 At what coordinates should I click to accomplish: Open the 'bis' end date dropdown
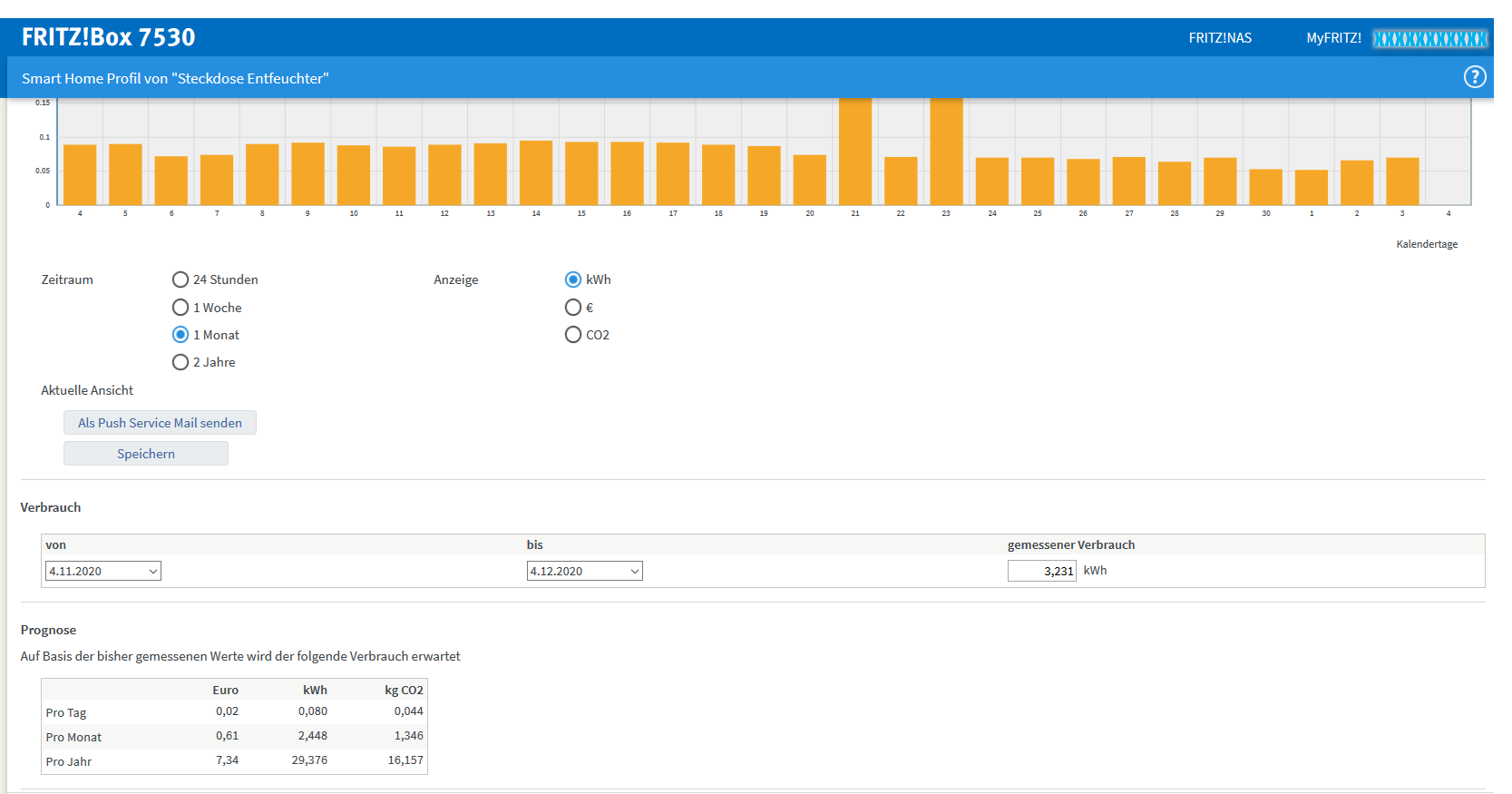[584, 571]
